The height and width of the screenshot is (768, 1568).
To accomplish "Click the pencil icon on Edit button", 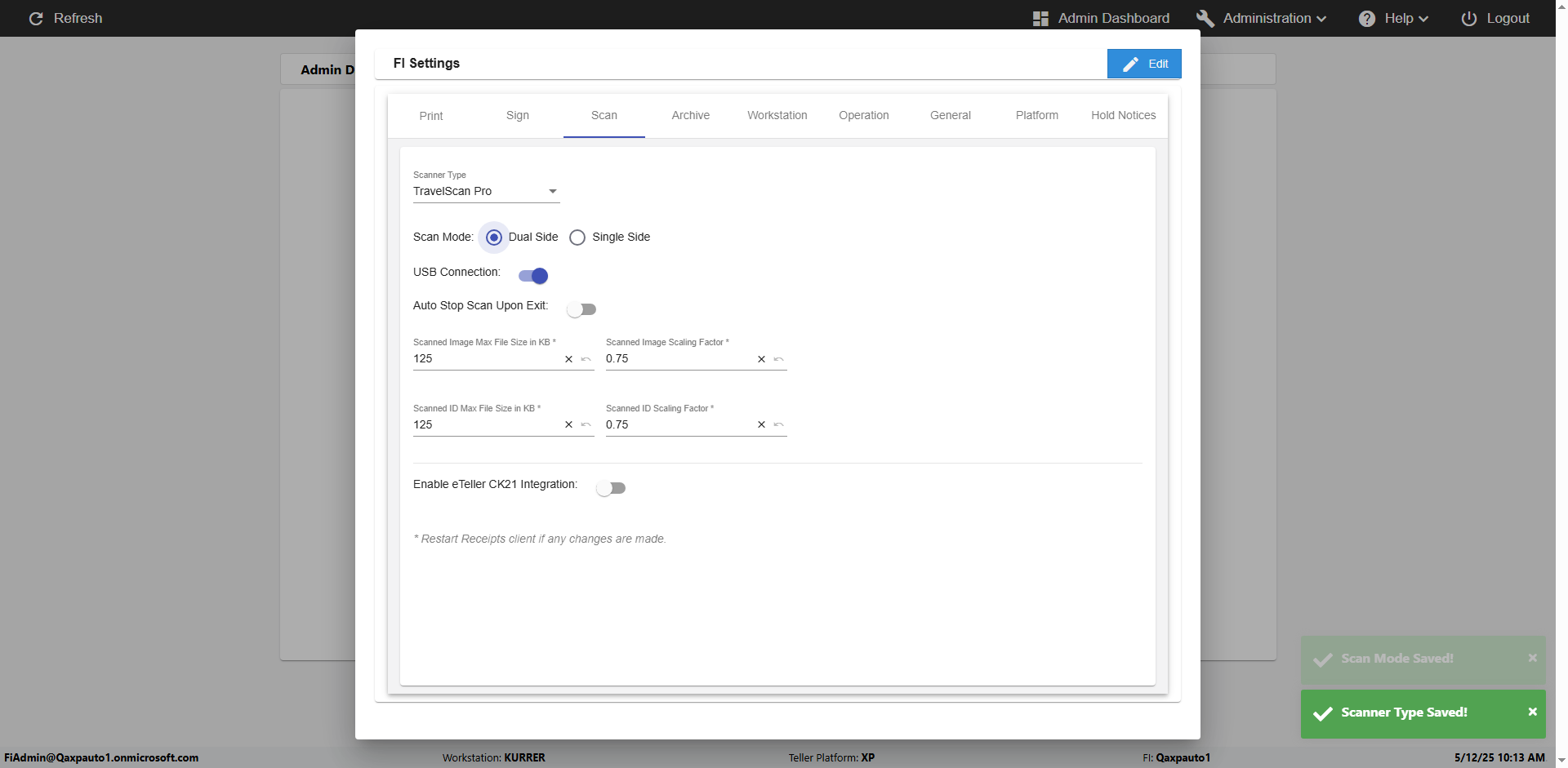I will (x=1130, y=64).
